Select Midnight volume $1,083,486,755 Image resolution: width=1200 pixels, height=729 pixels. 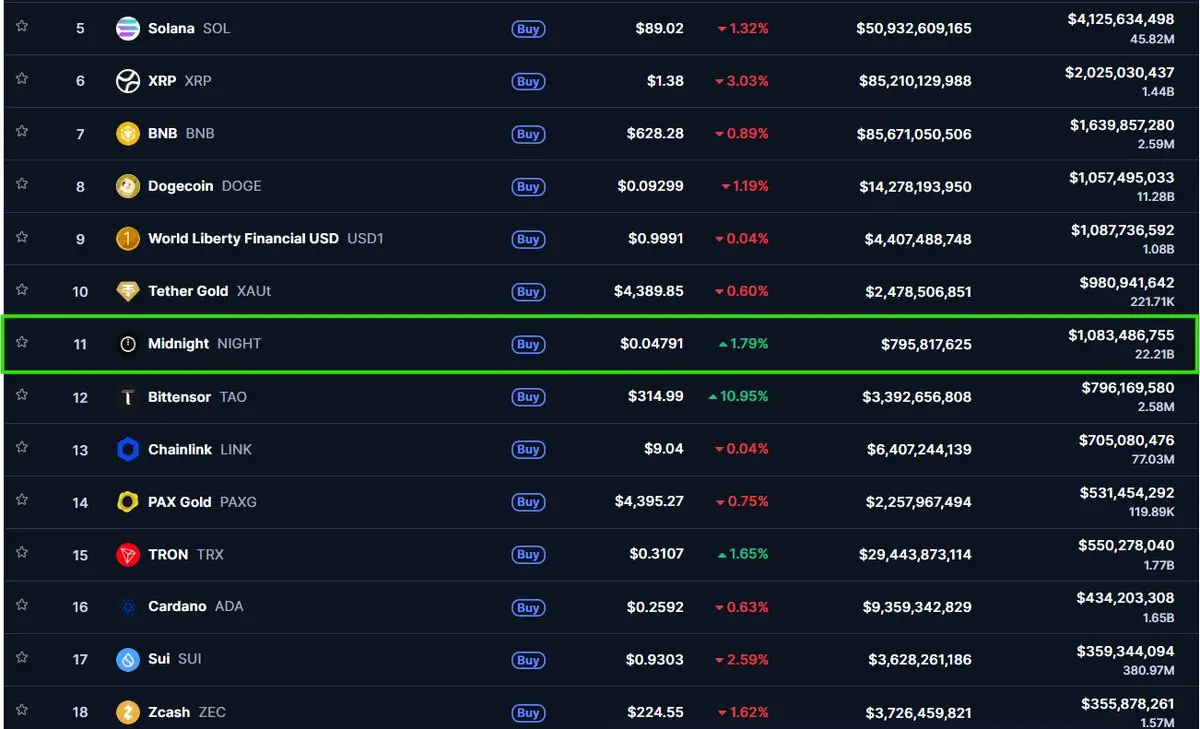pos(1121,335)
